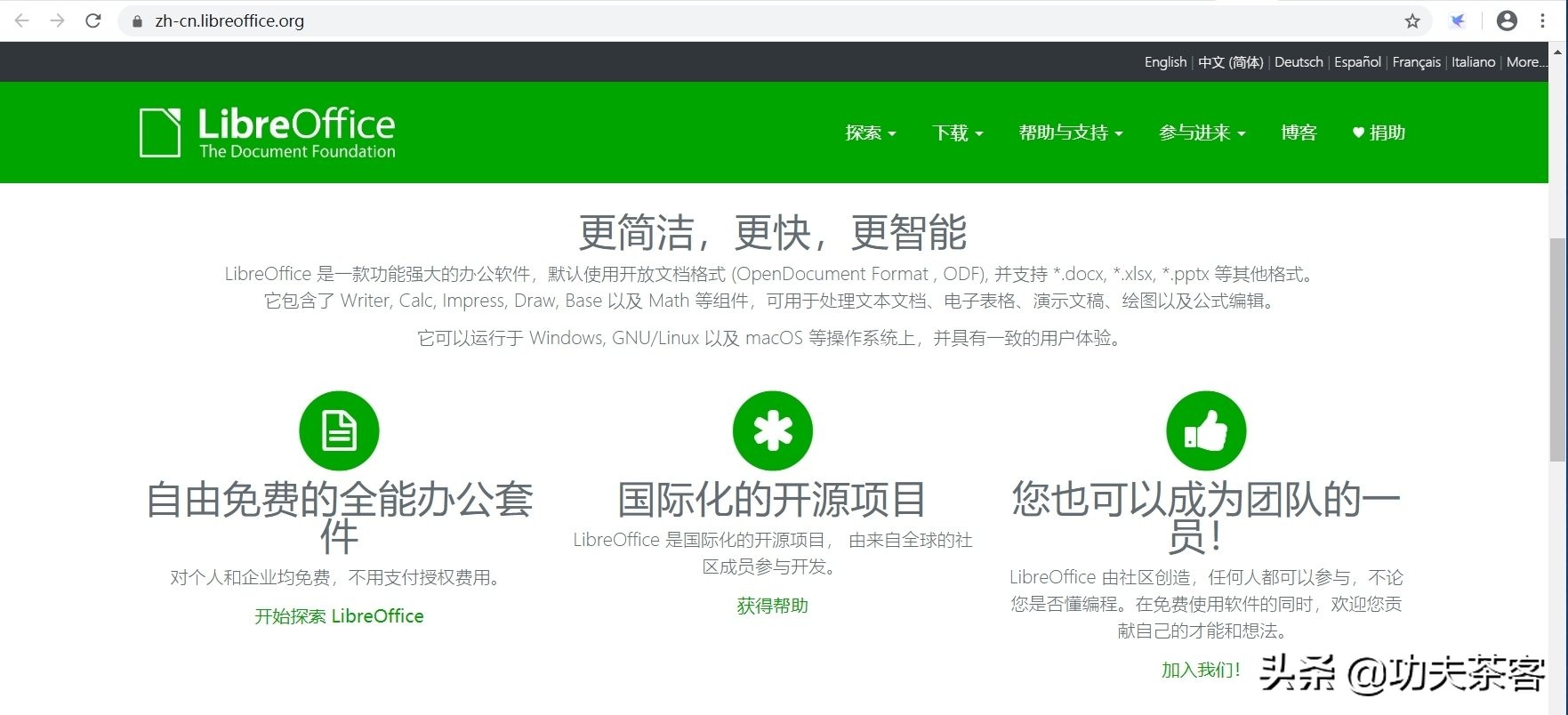Open the 博客 menu item
The height and width of the screenshot is (715, 1568).
(1299, 133)
